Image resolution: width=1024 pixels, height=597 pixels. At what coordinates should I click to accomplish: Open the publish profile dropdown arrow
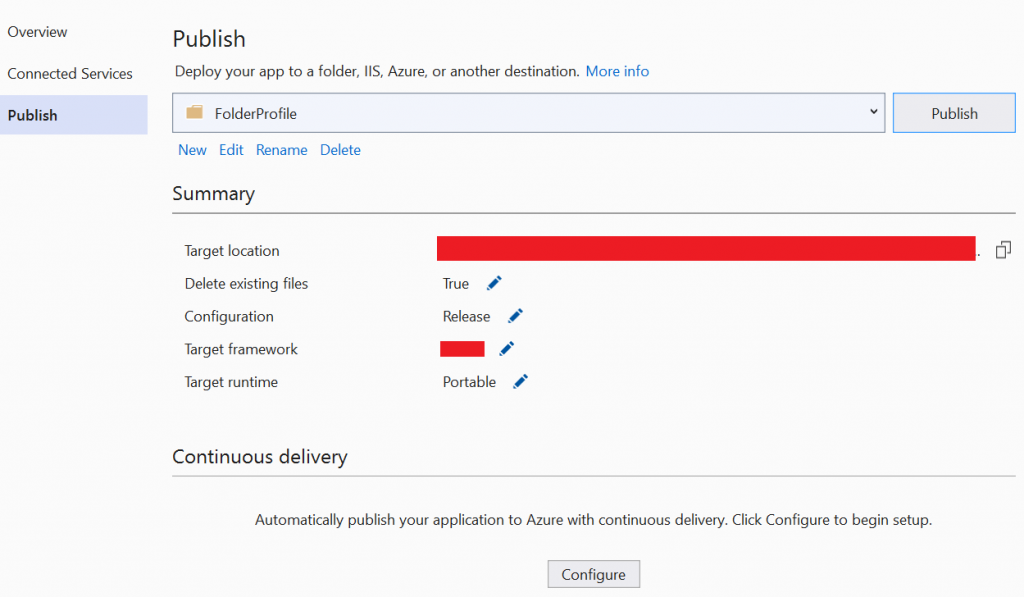[x=872, y=112]
